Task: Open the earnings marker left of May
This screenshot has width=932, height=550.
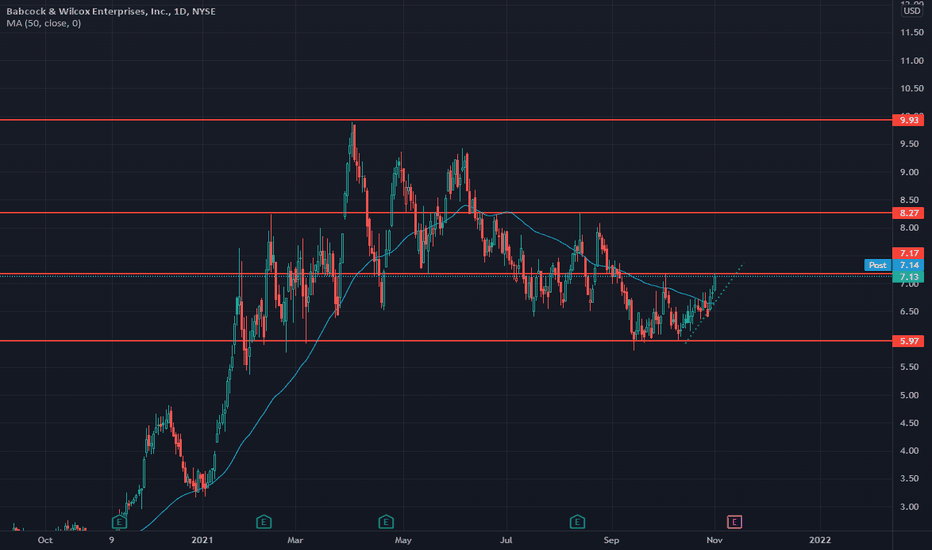Action: coord(386,523)
